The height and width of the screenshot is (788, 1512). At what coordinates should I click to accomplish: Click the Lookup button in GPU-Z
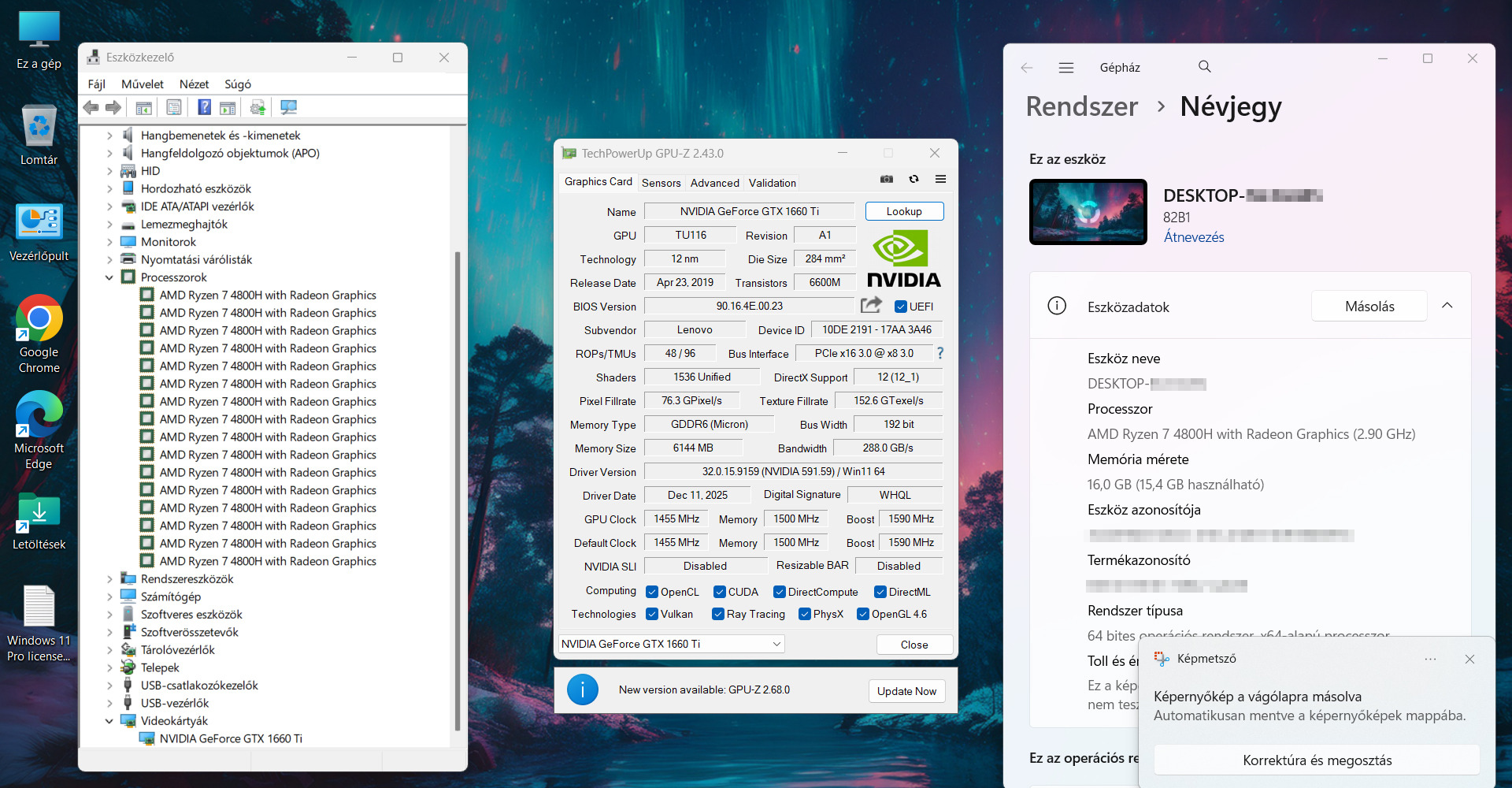coord(904,211)
